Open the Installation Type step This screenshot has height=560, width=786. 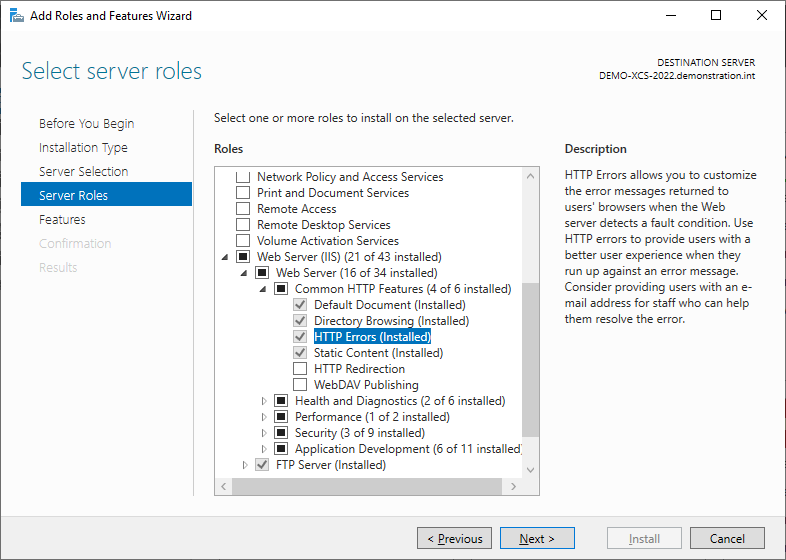coord(83,147)
